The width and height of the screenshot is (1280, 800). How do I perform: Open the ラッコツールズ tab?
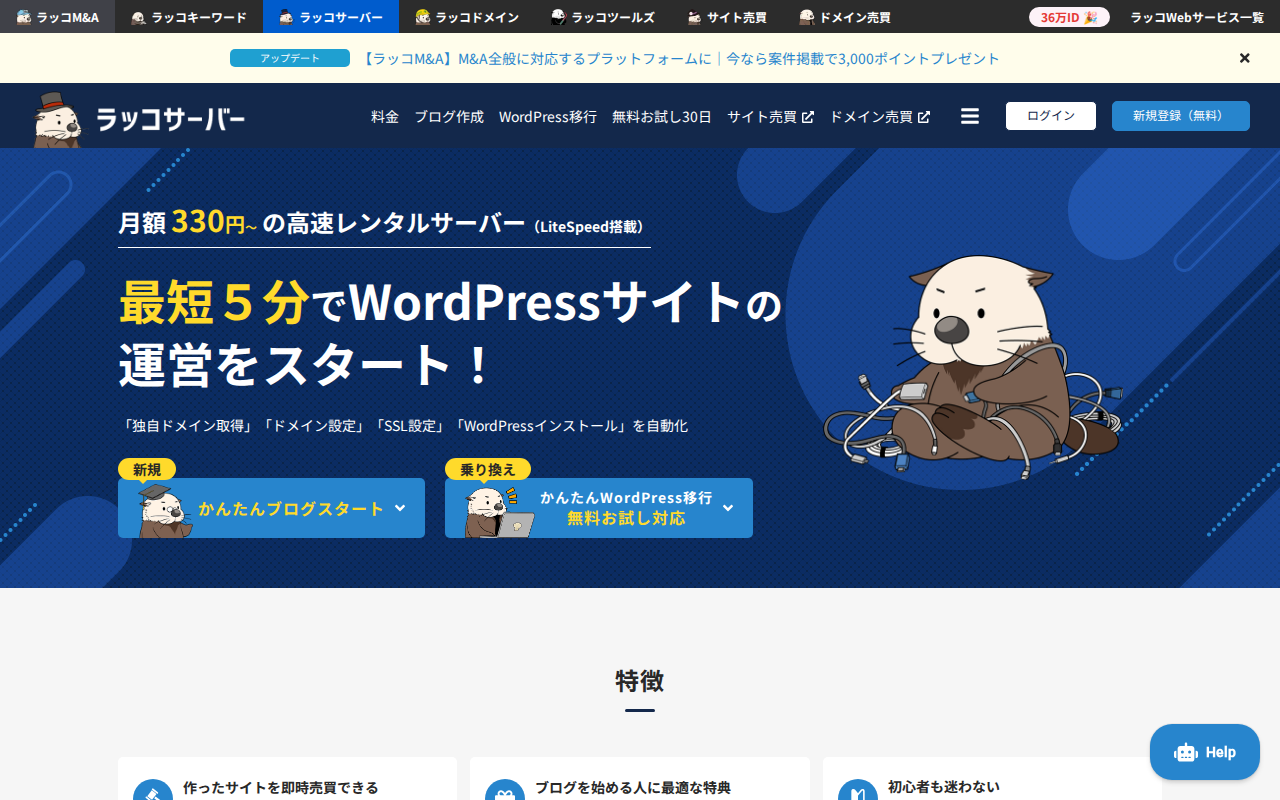[603, 17]
